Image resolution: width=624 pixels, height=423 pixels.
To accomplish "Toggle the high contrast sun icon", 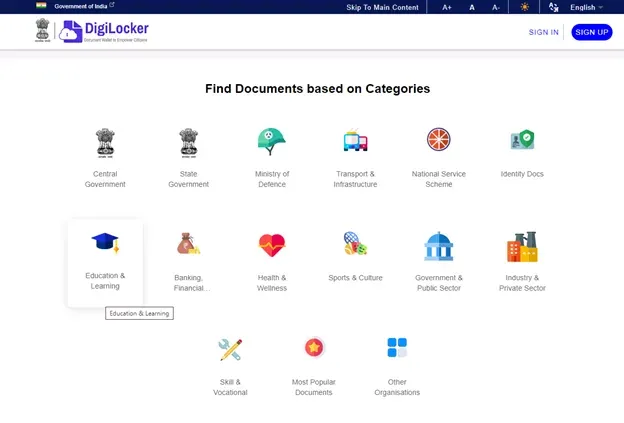I will coord(525,7).
